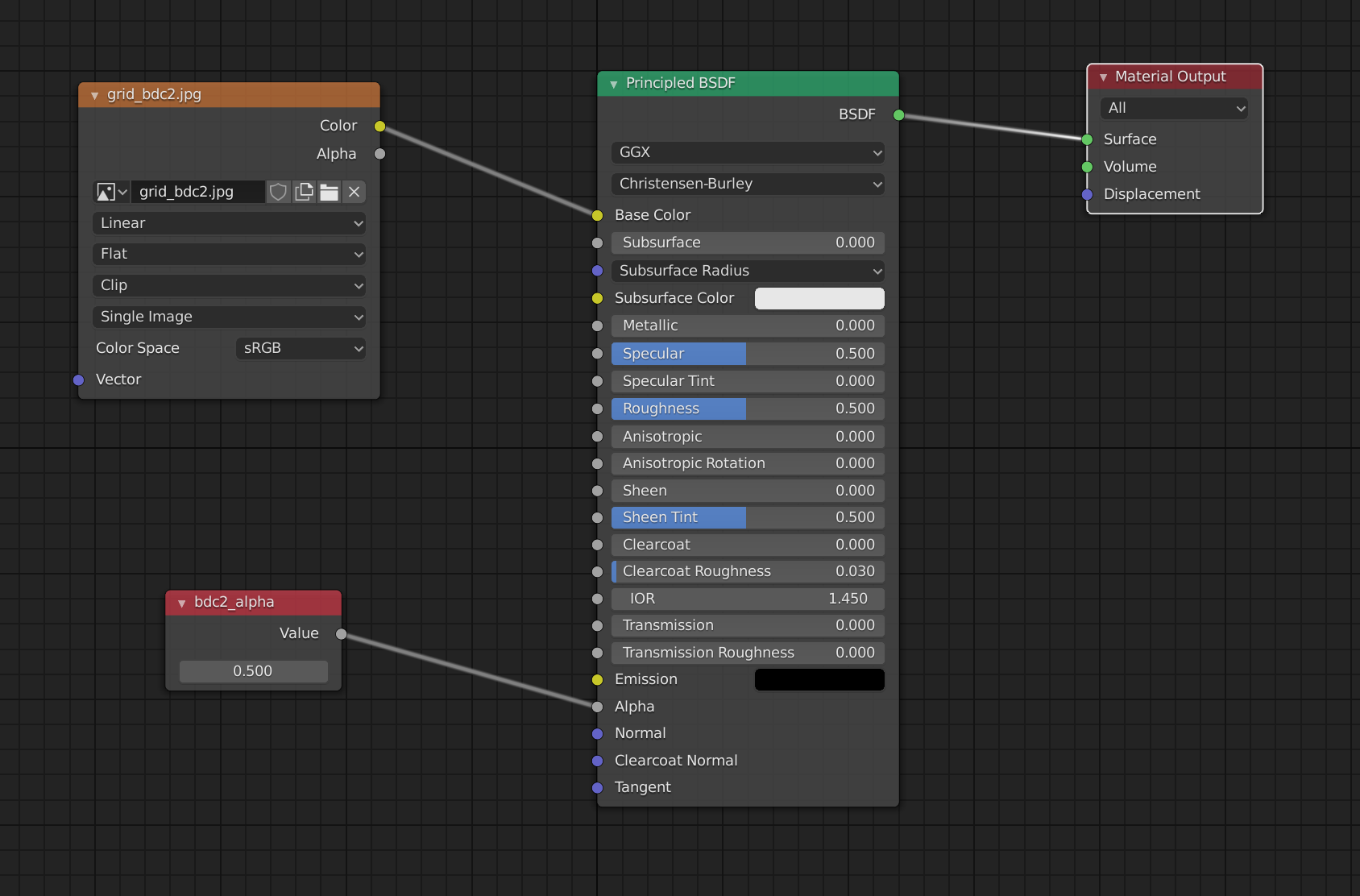Expand the Subsurface Radius dropdown
The width and height of the screenshot is (1360, 896).
pos(748,271)
